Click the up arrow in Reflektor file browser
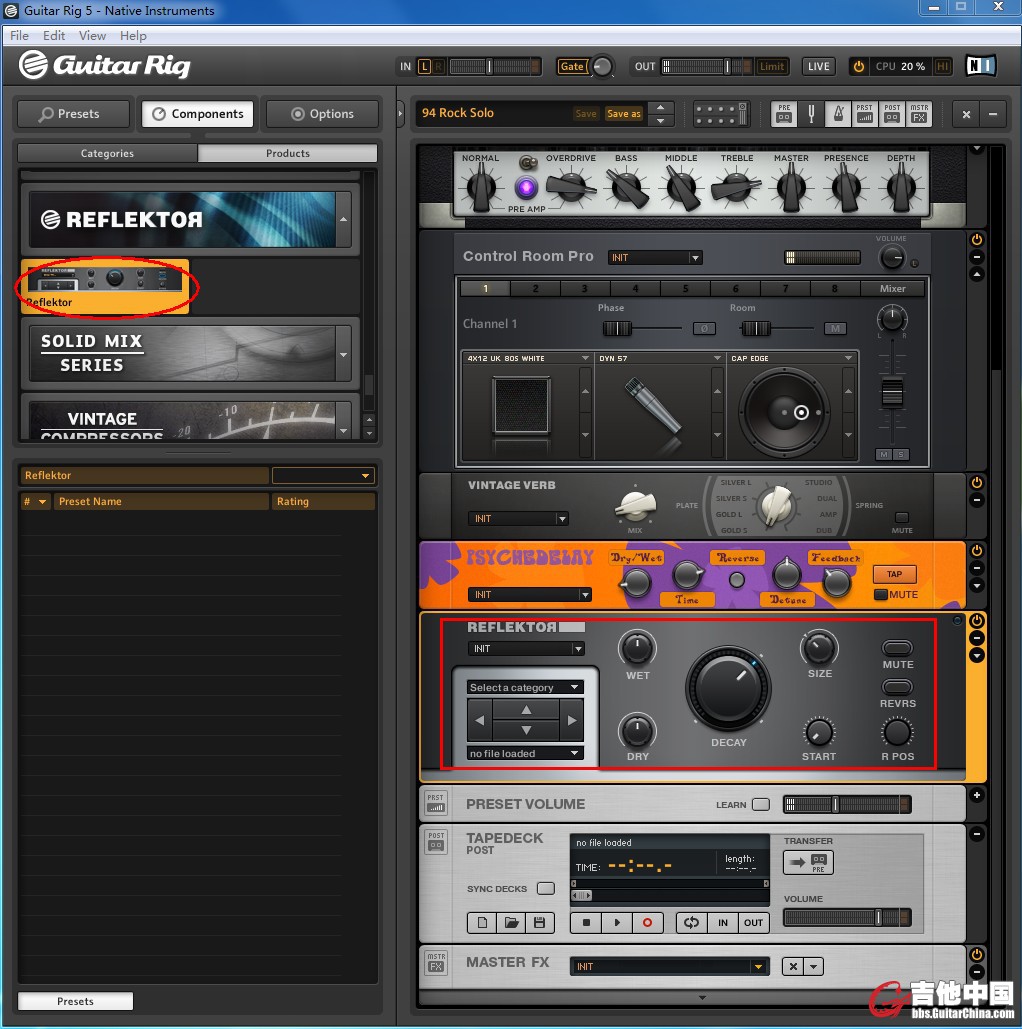Screen dimensions: 1022x1029 tap(526, 710)
